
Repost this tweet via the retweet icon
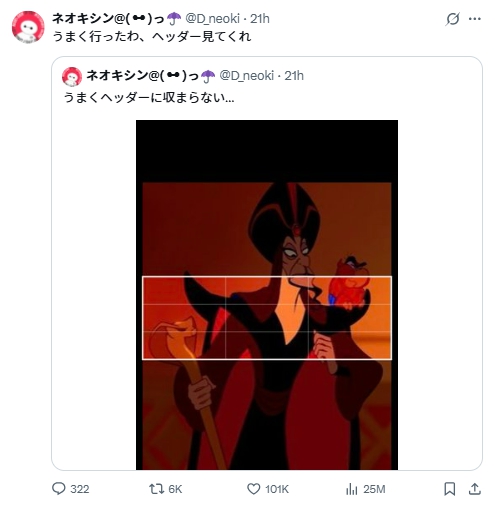pyautogui.click(x=156, y=489)
